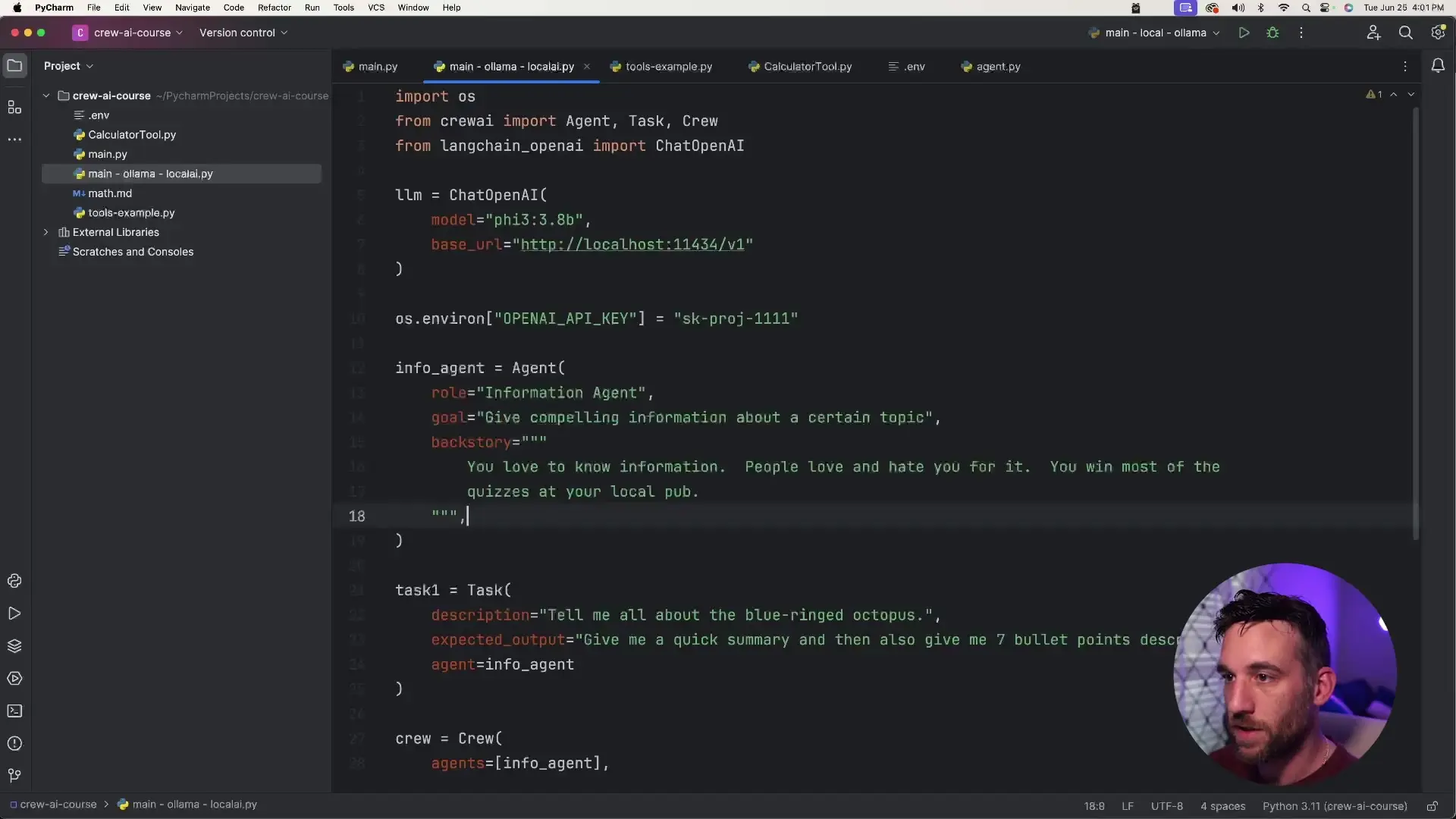This screenshot has width=1456, height=819.
Task: Open Search Everywhere magnifier
Action: pyautogui.click(x=1405, y=33)
